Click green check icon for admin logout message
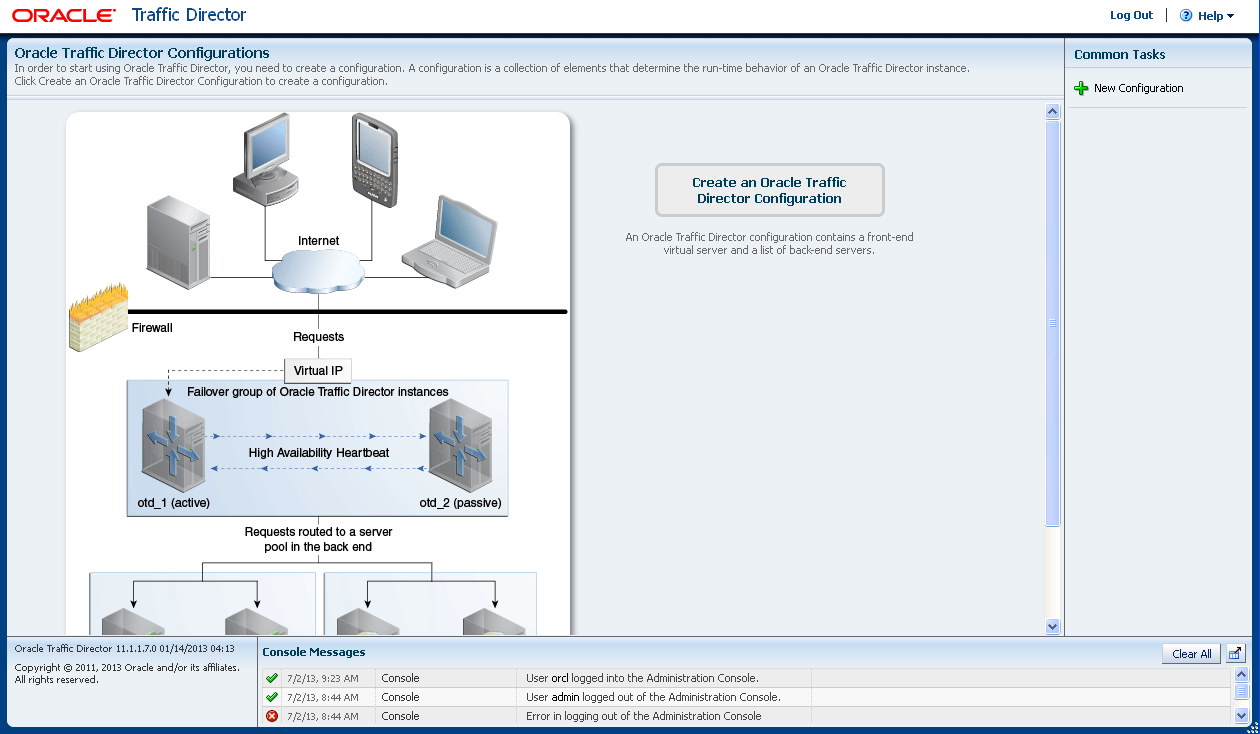This screenshot has height=734, width=1260. point(272,697)
